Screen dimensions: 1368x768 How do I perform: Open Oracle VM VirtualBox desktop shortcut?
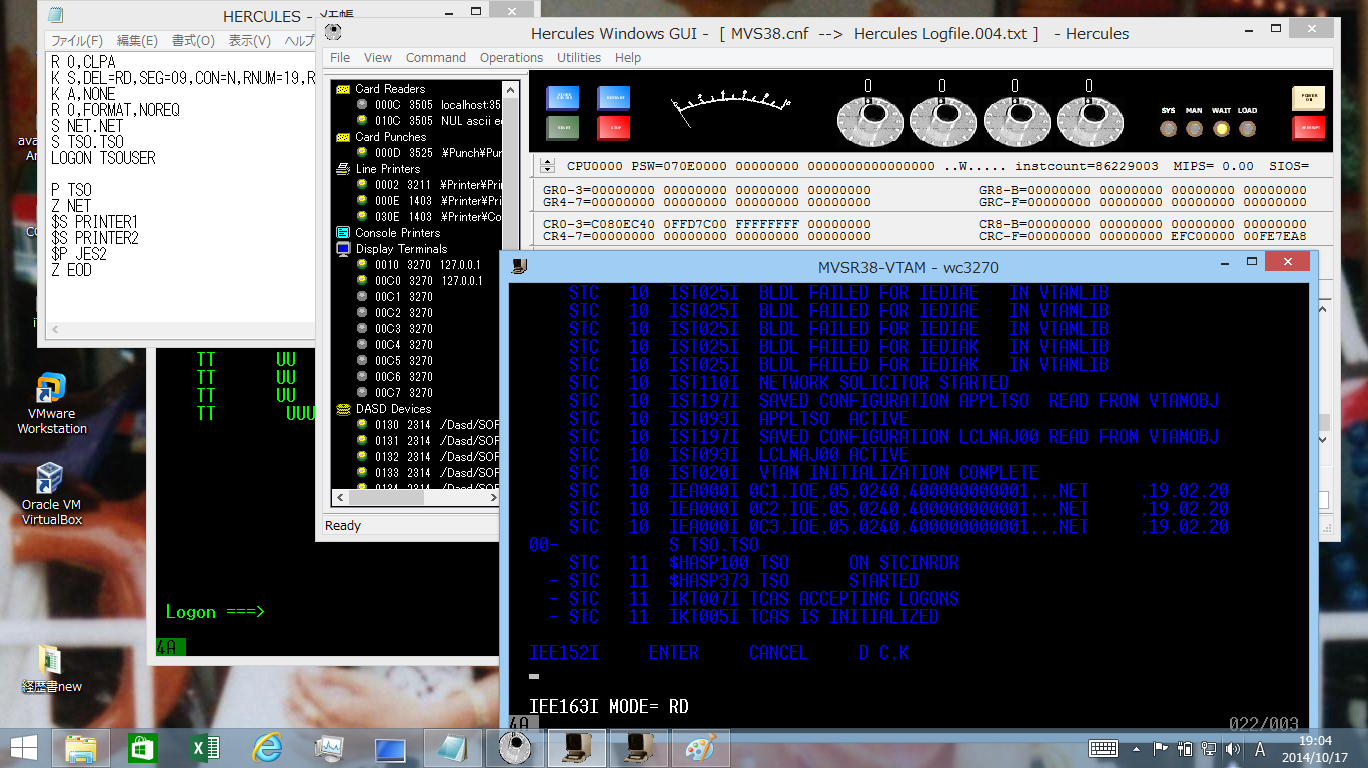52,494
